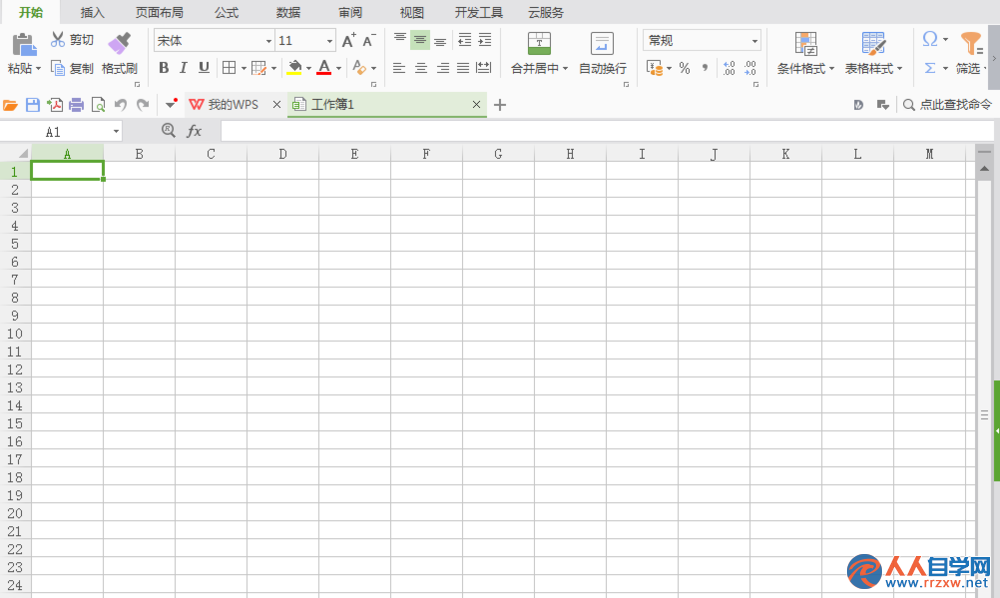The height and width of the screenshot is (598, 1000).
Task: Click the Table Style icon
Action: [x=873, y=43]
